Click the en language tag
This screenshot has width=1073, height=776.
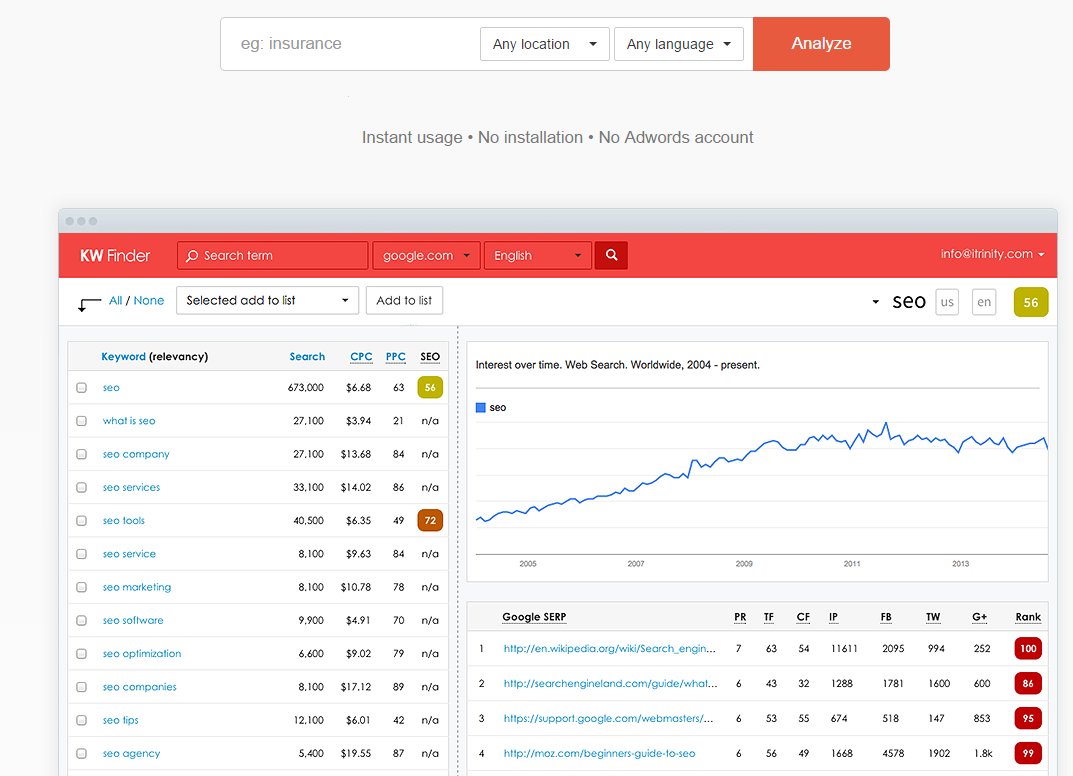pos(984,302)
